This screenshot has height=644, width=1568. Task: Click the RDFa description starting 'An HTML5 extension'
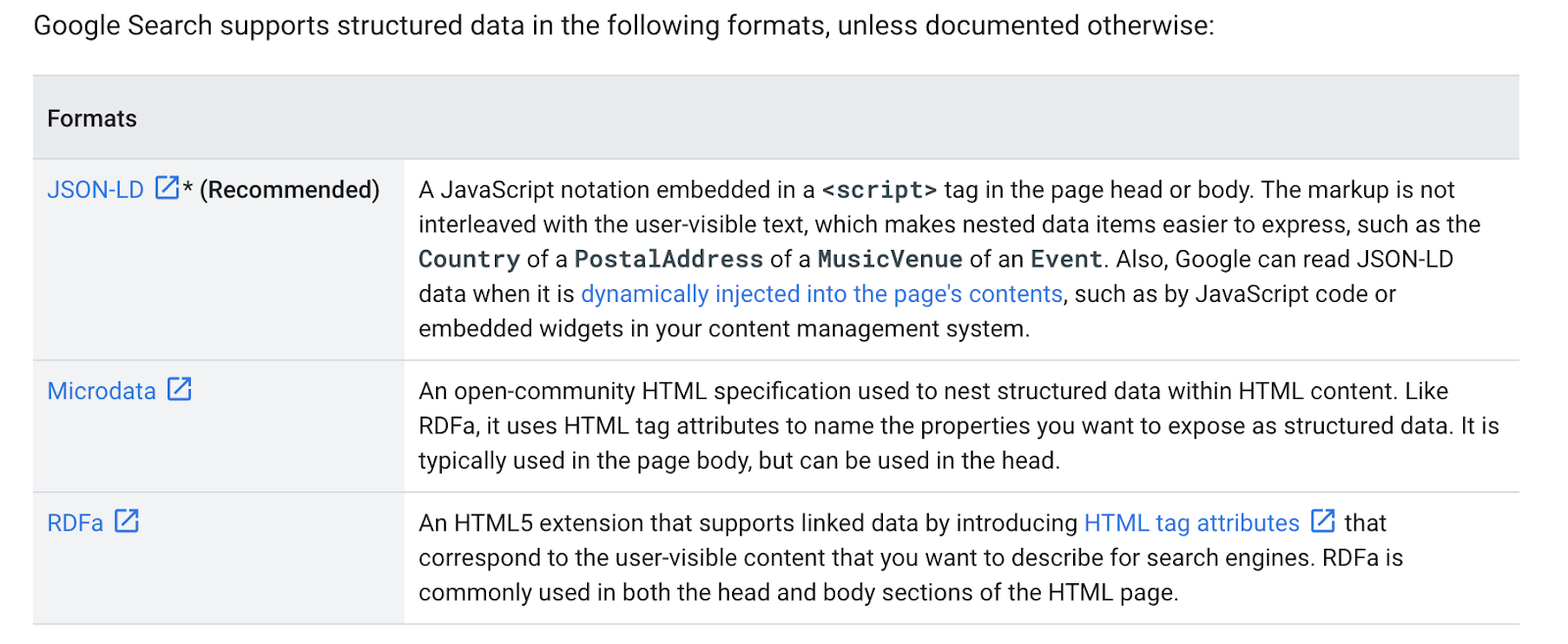[x=910, y=557]
